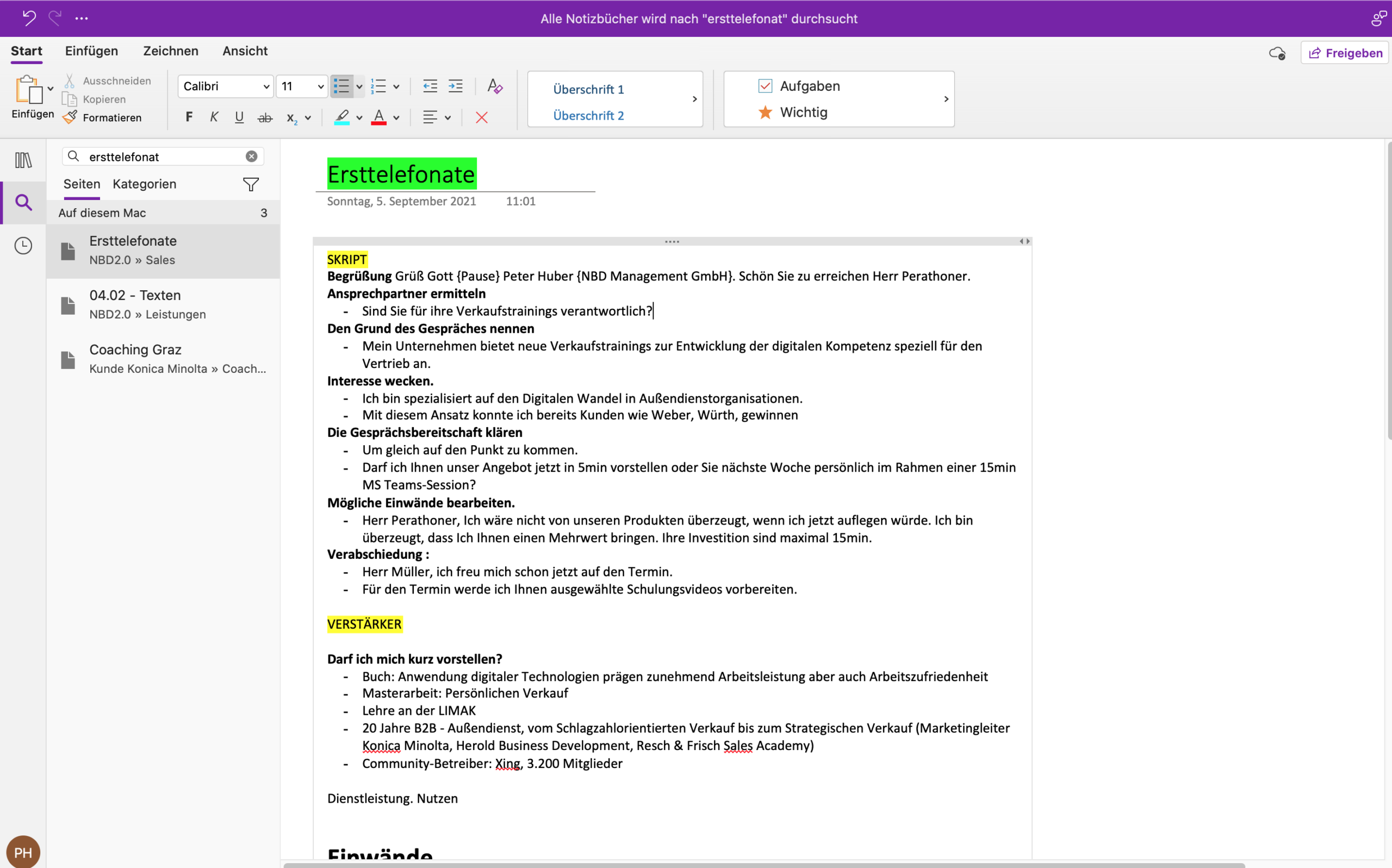
Task: Open the search filter funnel icon
Action: pyautogui.click(x=251, y=184)
